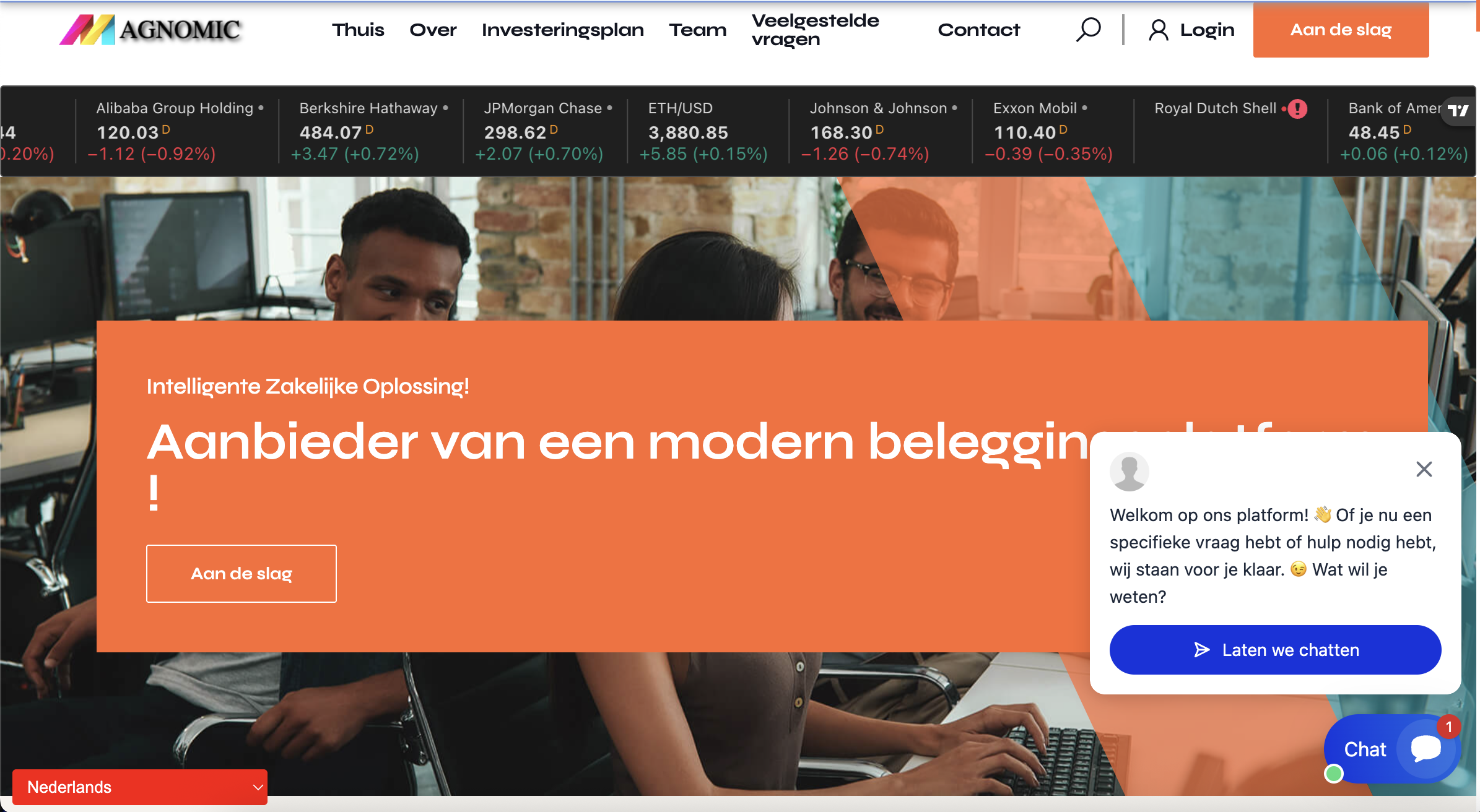Screen dimensions: 1480x812
Task: Click outlined Aan de slag hero button
Action: [242, 574]
